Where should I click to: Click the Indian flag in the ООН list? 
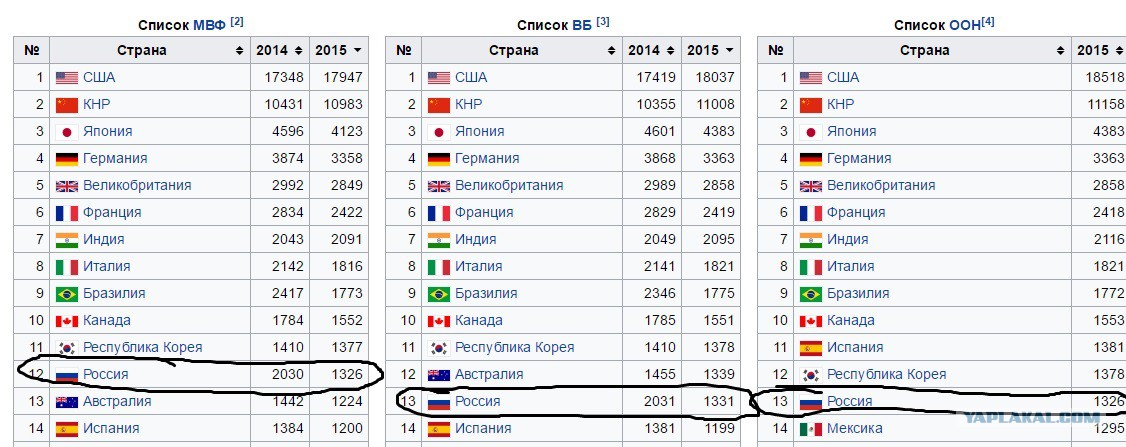811,240
